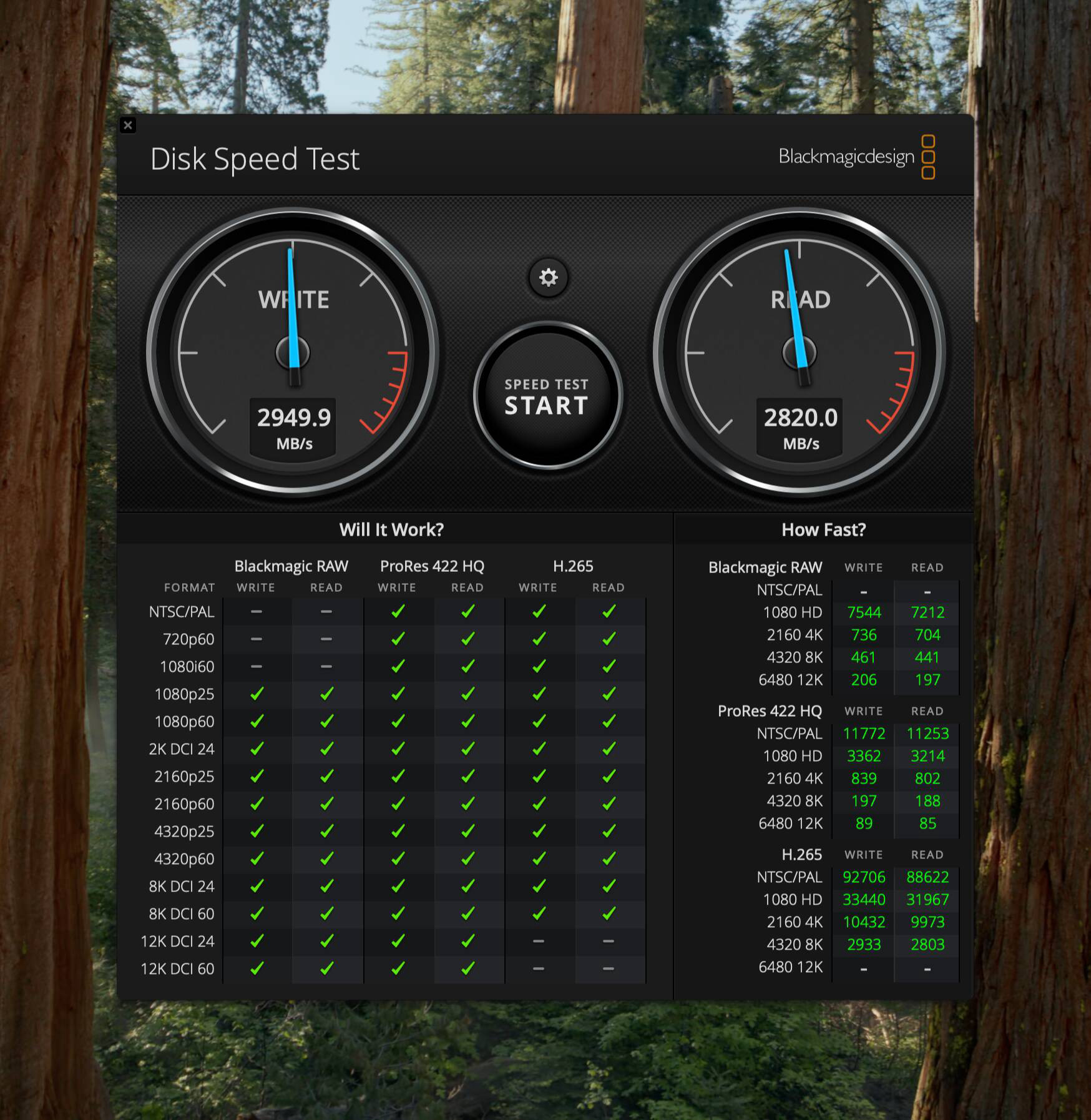1091x1120 pixels.
Task: Click 4320p25 format row label
Action: click(x=185, y=832)
